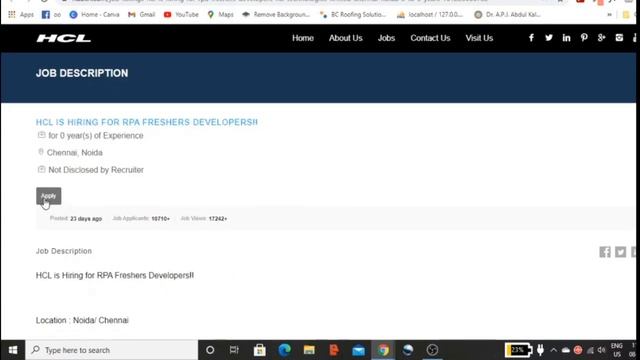Viewport: 640px width, 360px height.
Task: Open About Us menu item
Action: pos(346,38)
